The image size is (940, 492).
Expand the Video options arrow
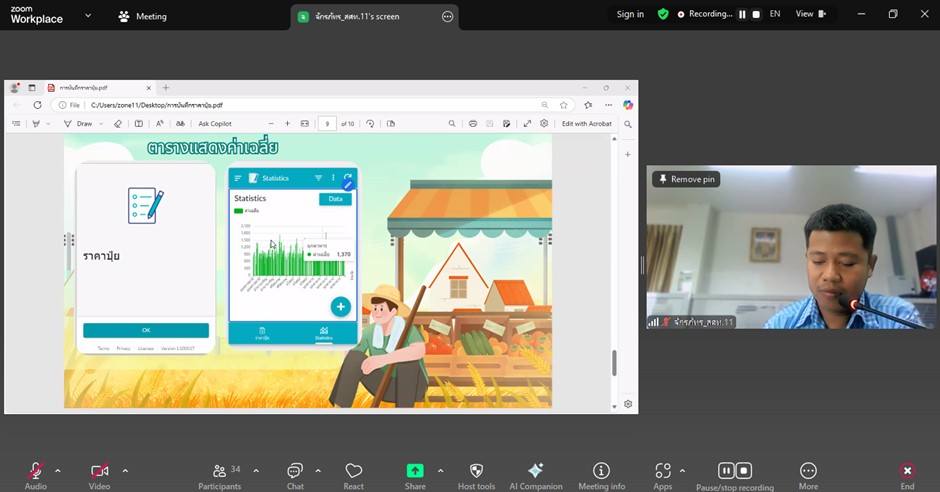tap(125, 470)
